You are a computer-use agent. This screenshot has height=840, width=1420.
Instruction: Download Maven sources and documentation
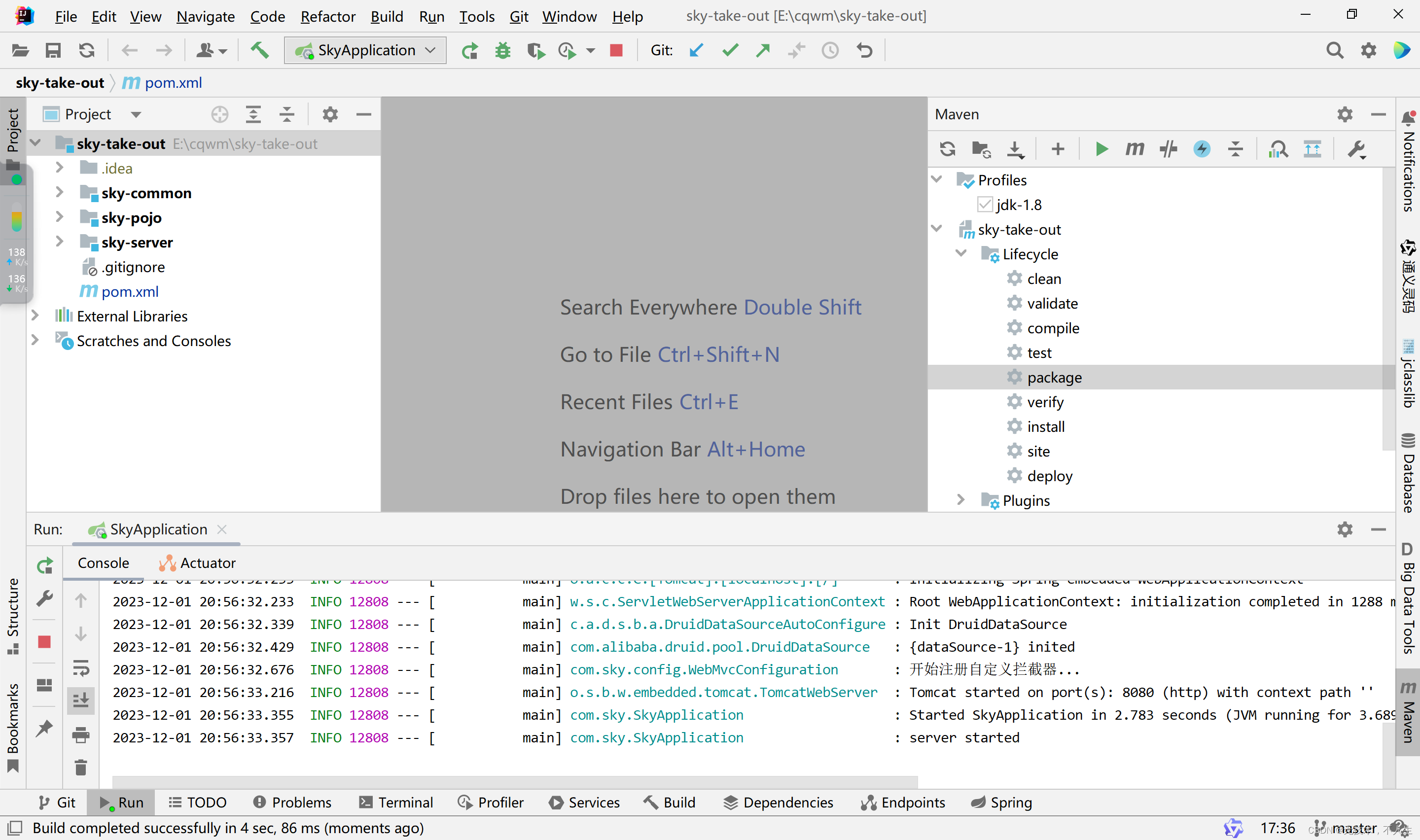click(1015, 149)
